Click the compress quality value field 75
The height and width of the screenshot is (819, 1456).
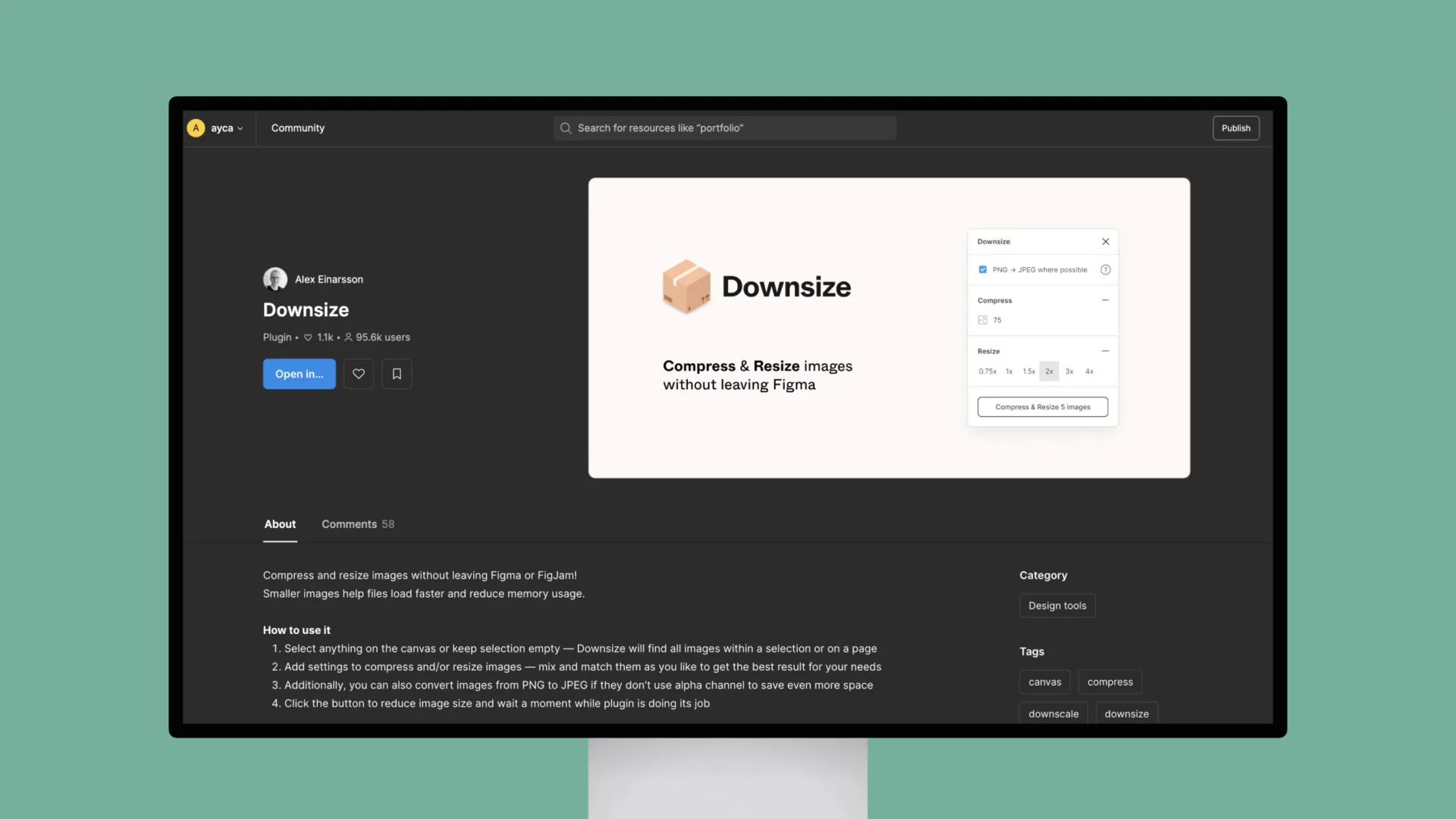[x=997, y=320]
